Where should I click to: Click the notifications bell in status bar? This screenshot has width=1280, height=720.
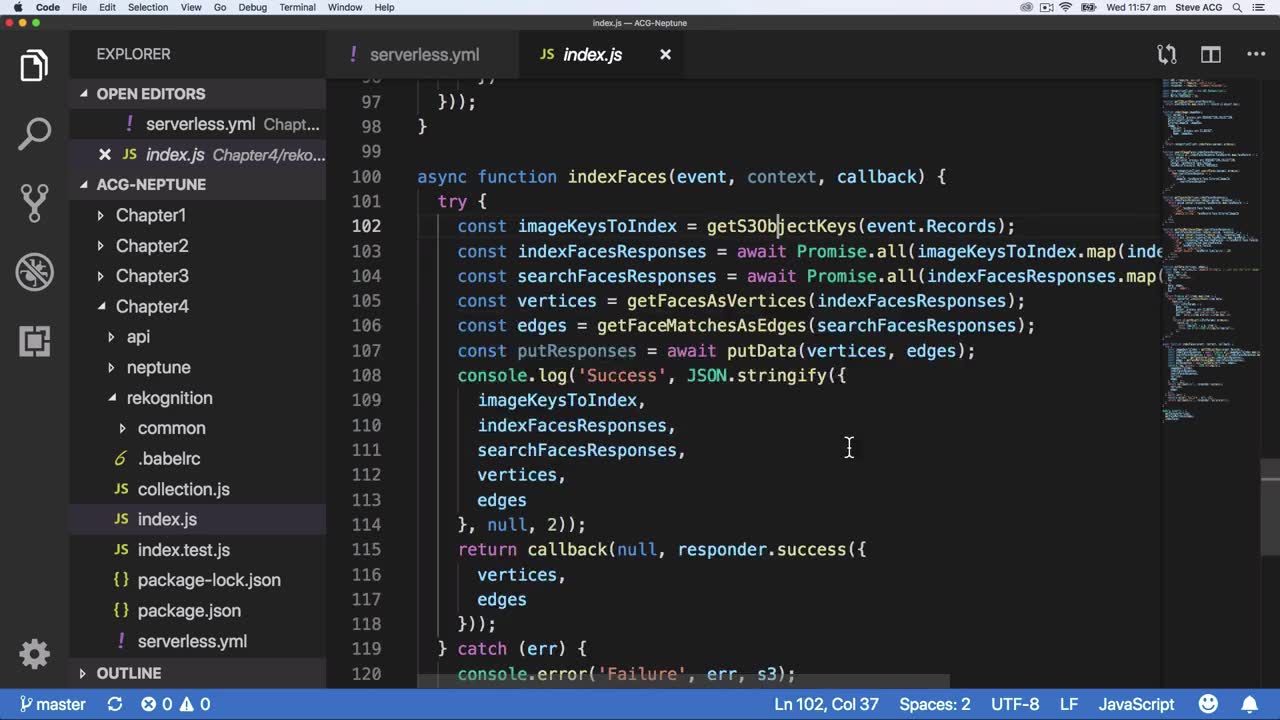(x=1250, y=704)
